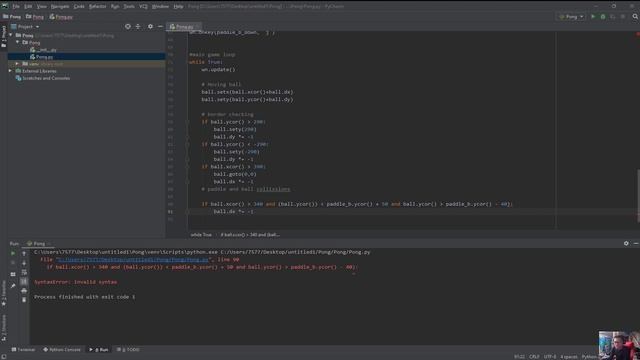Collapse all items in Project panel
Screen dimensions: 640x360
point(138,27)
